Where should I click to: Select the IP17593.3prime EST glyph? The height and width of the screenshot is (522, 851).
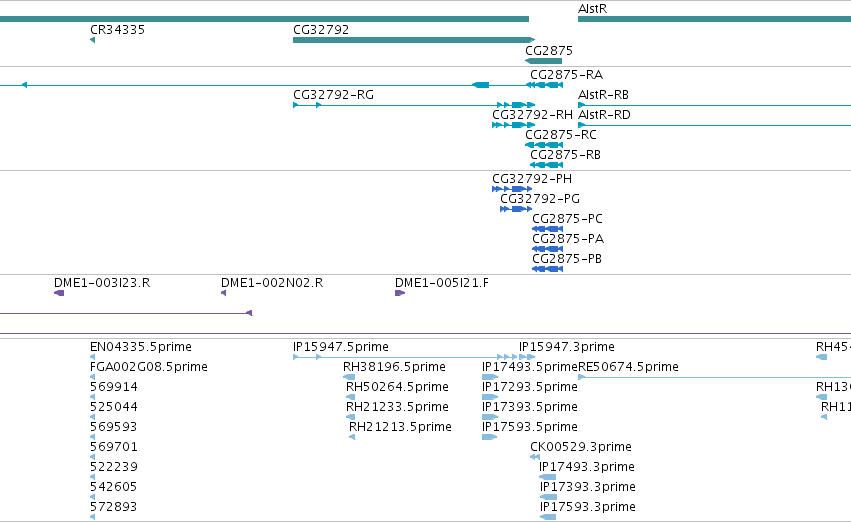[548, 518]
